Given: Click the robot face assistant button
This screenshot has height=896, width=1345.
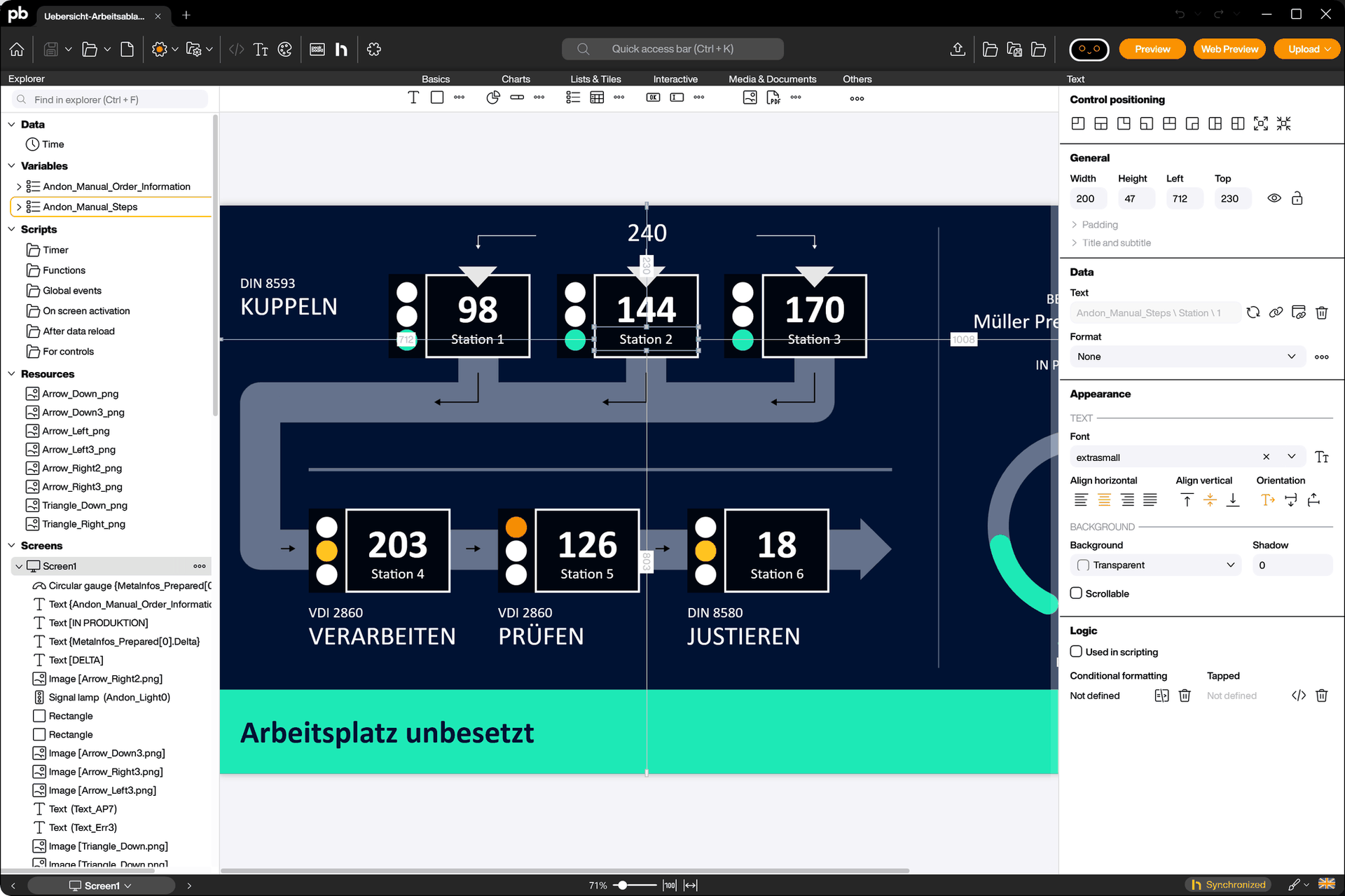Looking at the screenshot, I should 1089,49.
